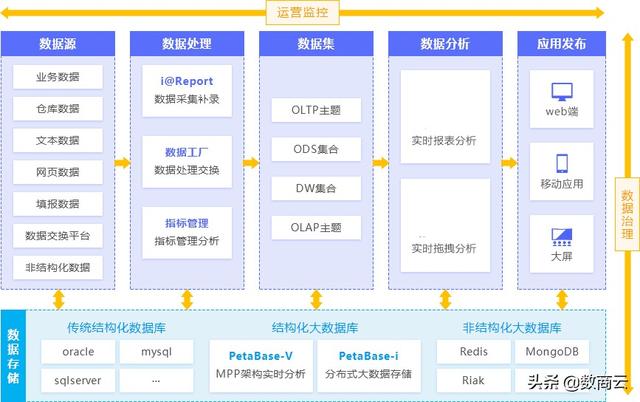The image size is (640, 402).
Task: Click the 仓库数据 box
Action: click(x=58, y=109)
